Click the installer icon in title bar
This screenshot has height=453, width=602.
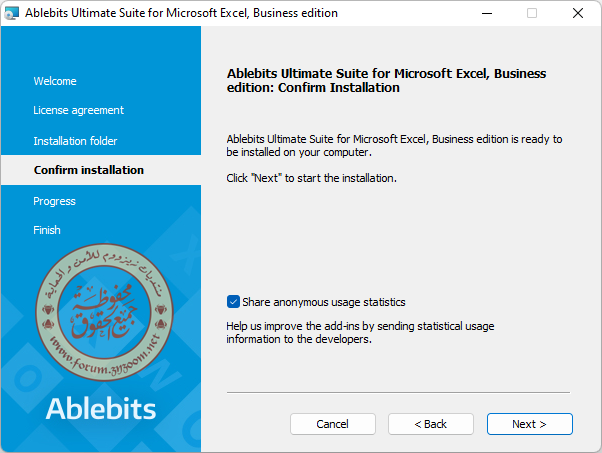[x=12, y=13]
